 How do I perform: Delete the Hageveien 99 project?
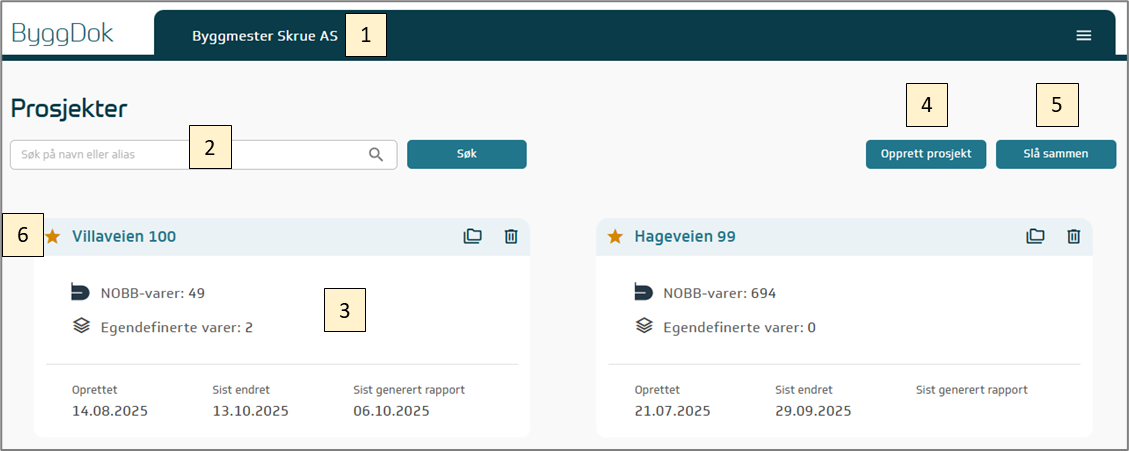point(1074,237)
